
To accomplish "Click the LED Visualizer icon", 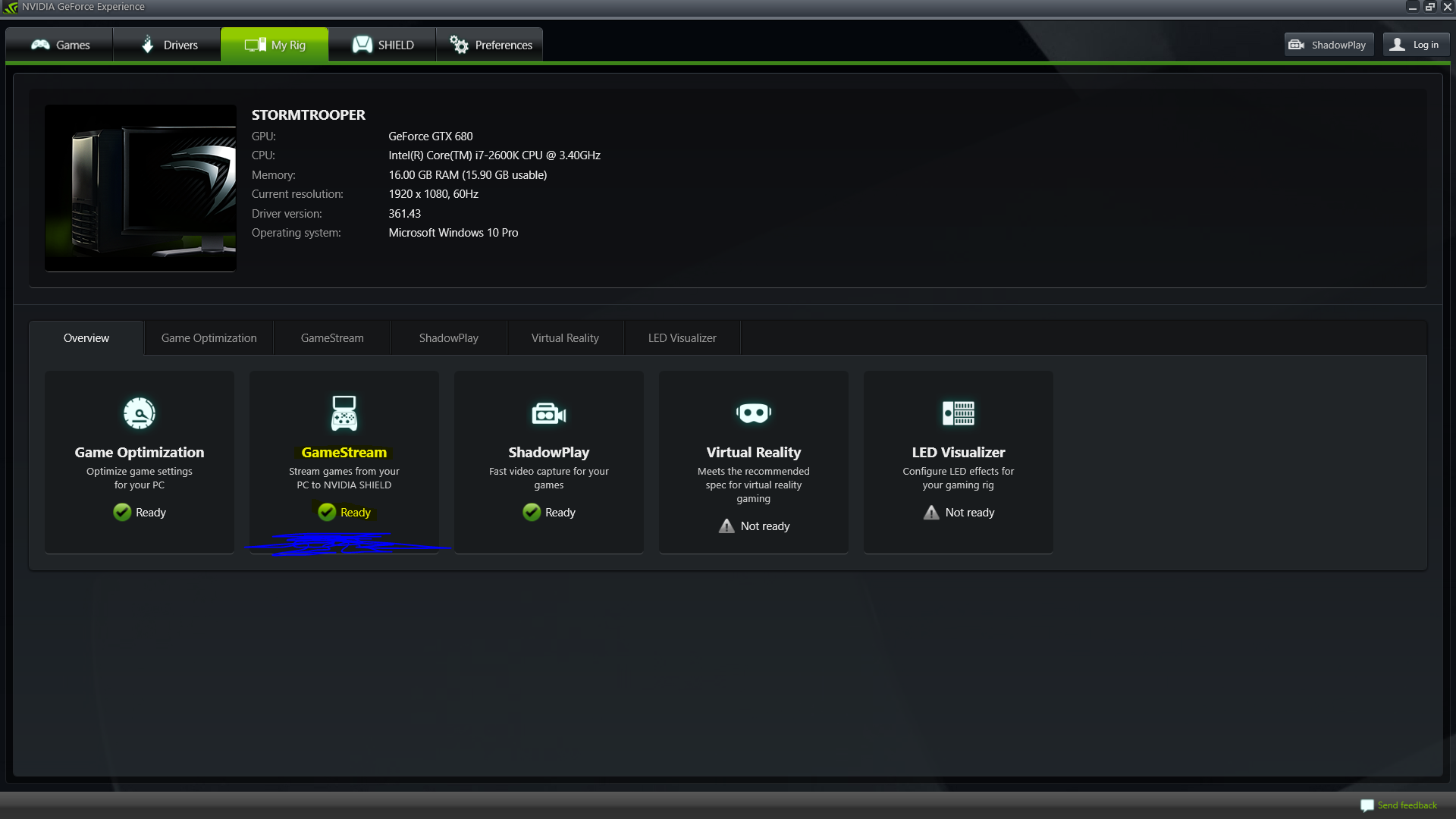I will tap(958, 413).
